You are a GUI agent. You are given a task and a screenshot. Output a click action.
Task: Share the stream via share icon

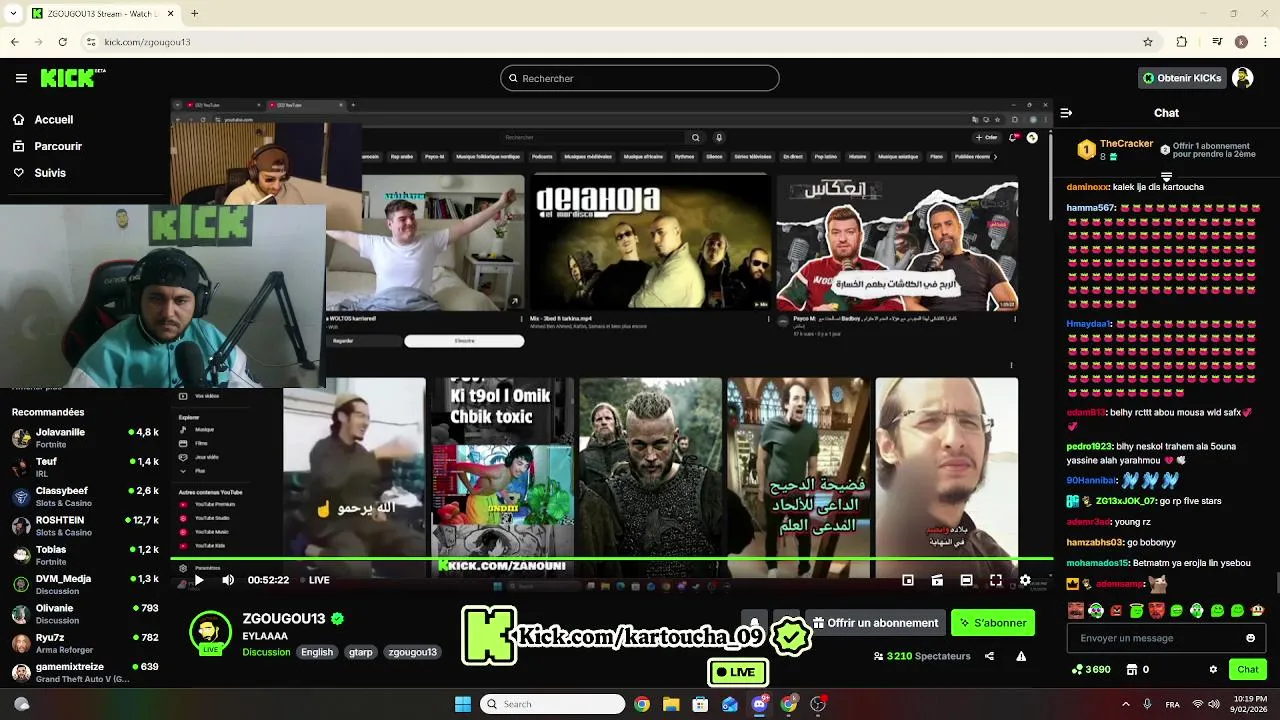[989, 656]
